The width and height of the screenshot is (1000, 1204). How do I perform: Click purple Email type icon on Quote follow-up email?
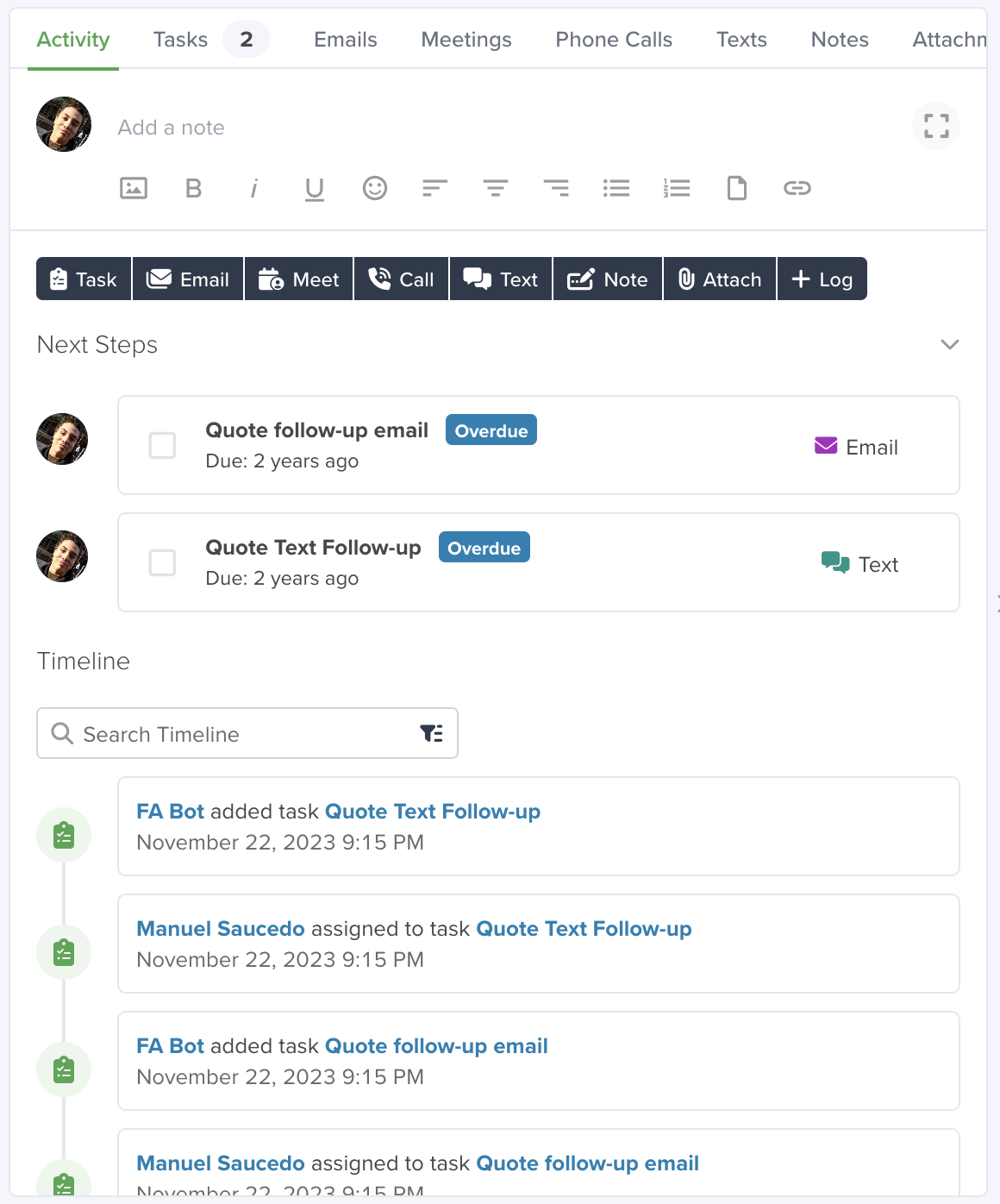click(x=826, y=446)
